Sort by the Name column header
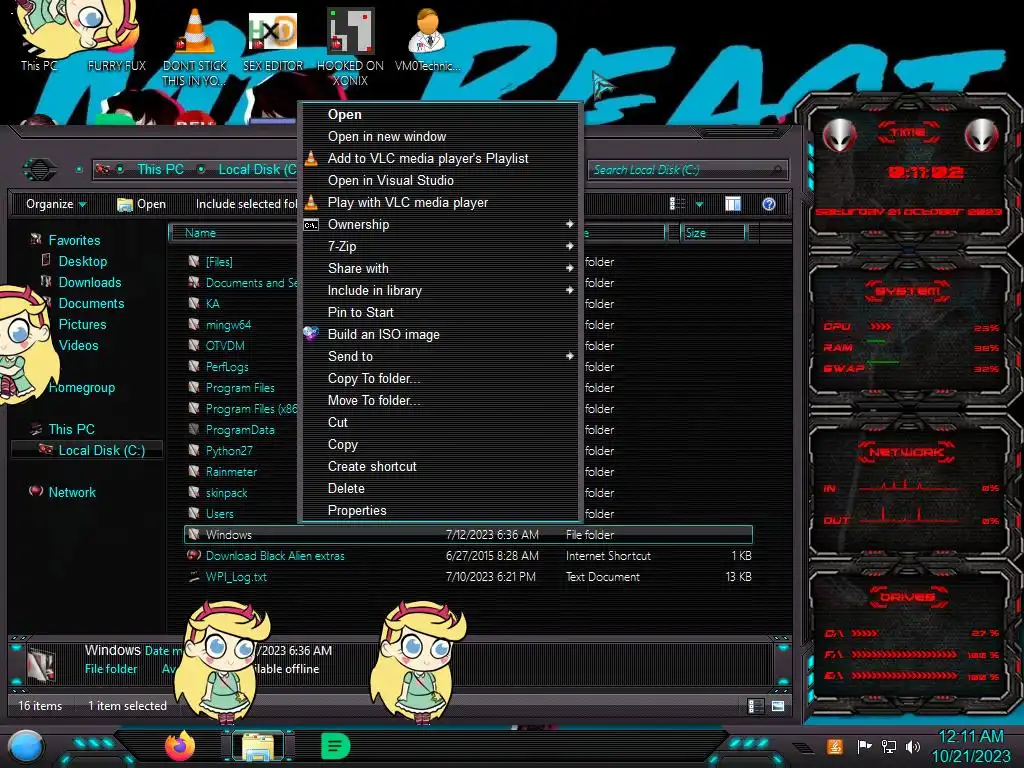 coord(234,232)
